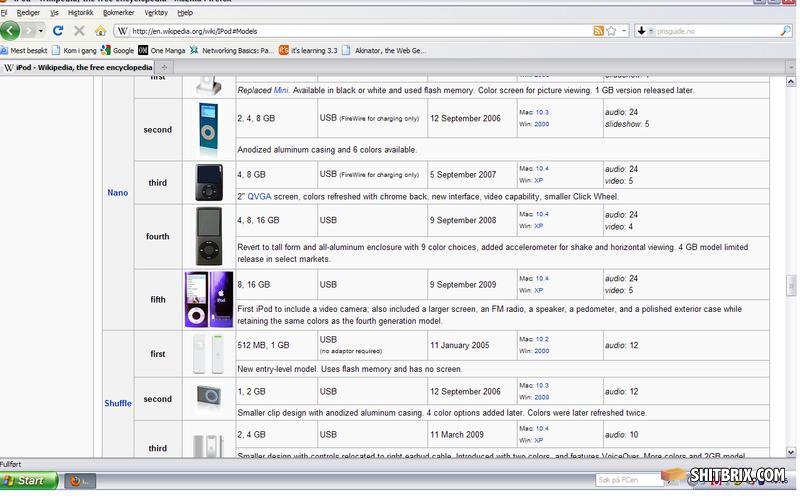Open a new tab with plus button
Viewport: 800px width, 500px height.
pos(164,67)
